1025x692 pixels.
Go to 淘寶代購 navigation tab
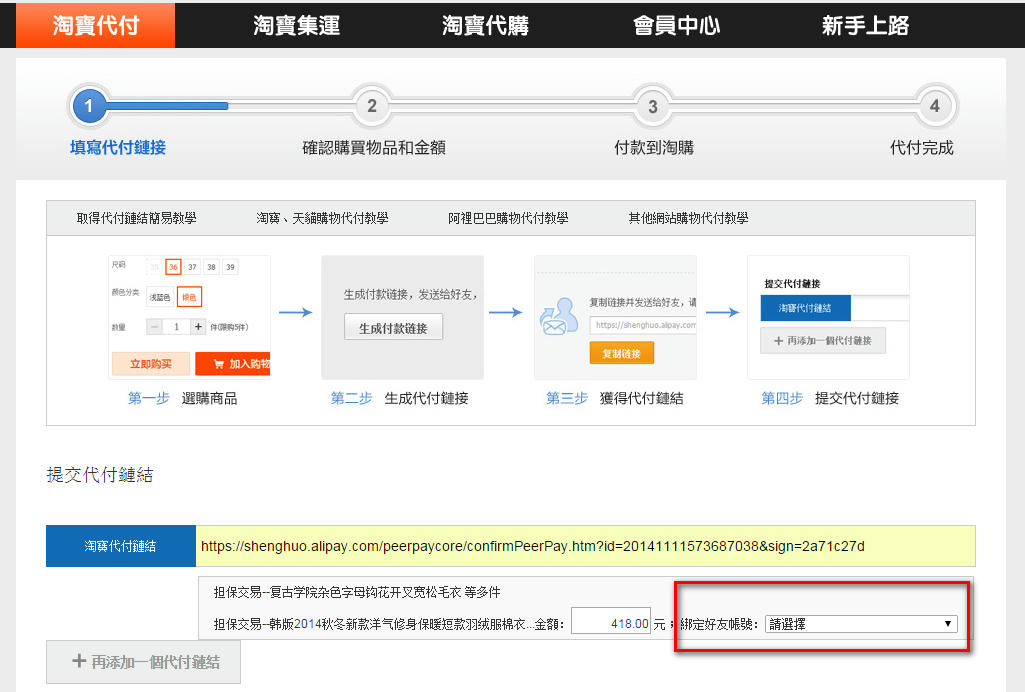485,25
